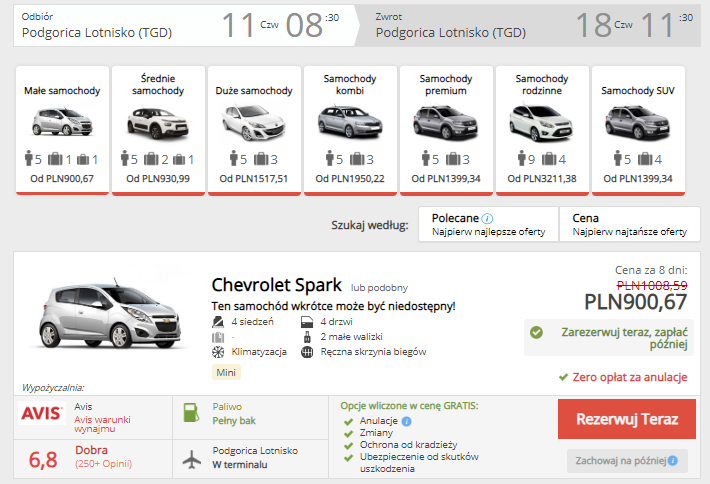Open Avis warunki wynajmu link

coord(104,424)
